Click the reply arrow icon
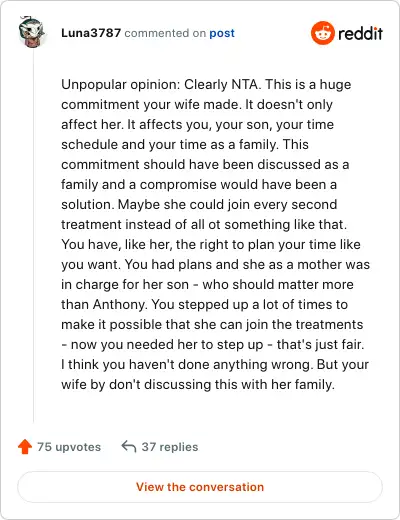 (x=129, y=446)
